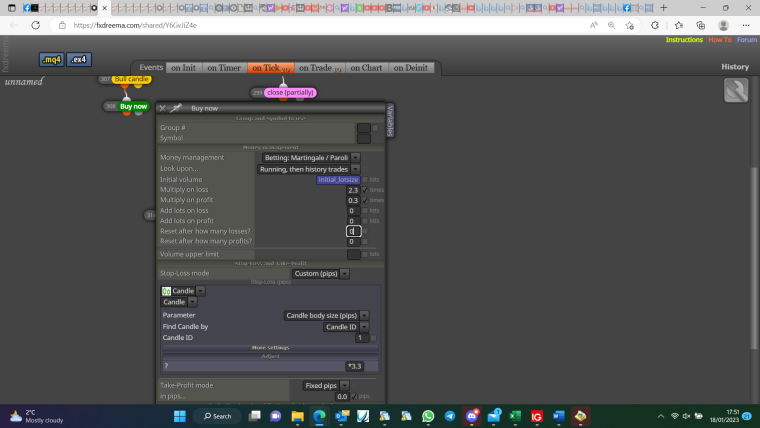Click the Symbol input field
The image size is (760, 428).
point(364,138)
